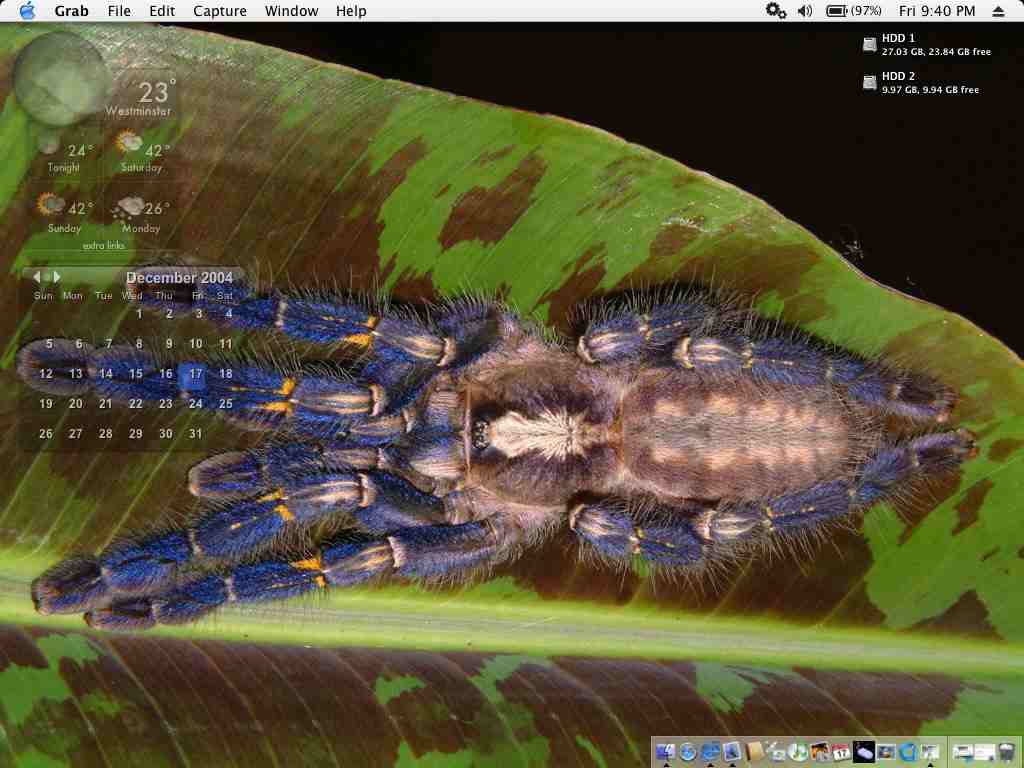Open the HDD 1 drive icon
The height and width of the screenshot is (768, 1024).
870,44
